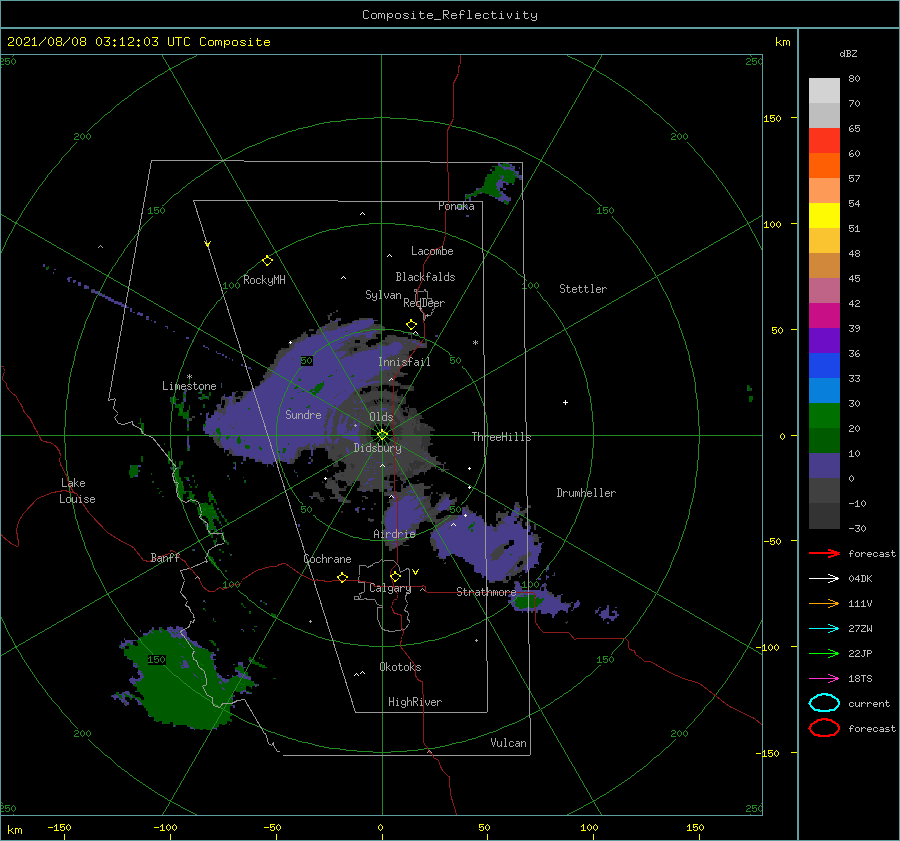
Task: Click the Banff label
Action: pyautogui.click(x=165, y=557)
